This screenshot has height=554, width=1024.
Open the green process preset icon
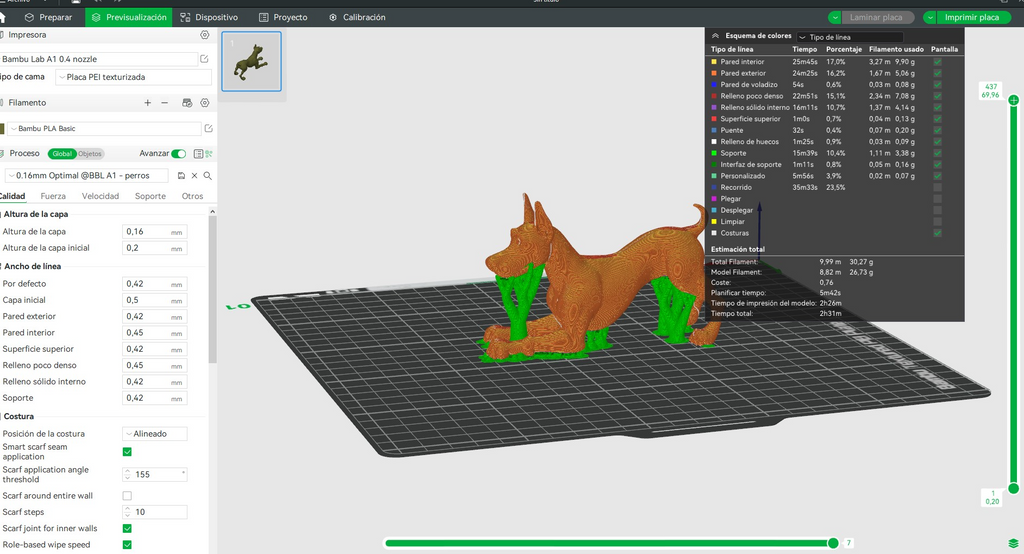pyautogui.click(x=209, y=154)
